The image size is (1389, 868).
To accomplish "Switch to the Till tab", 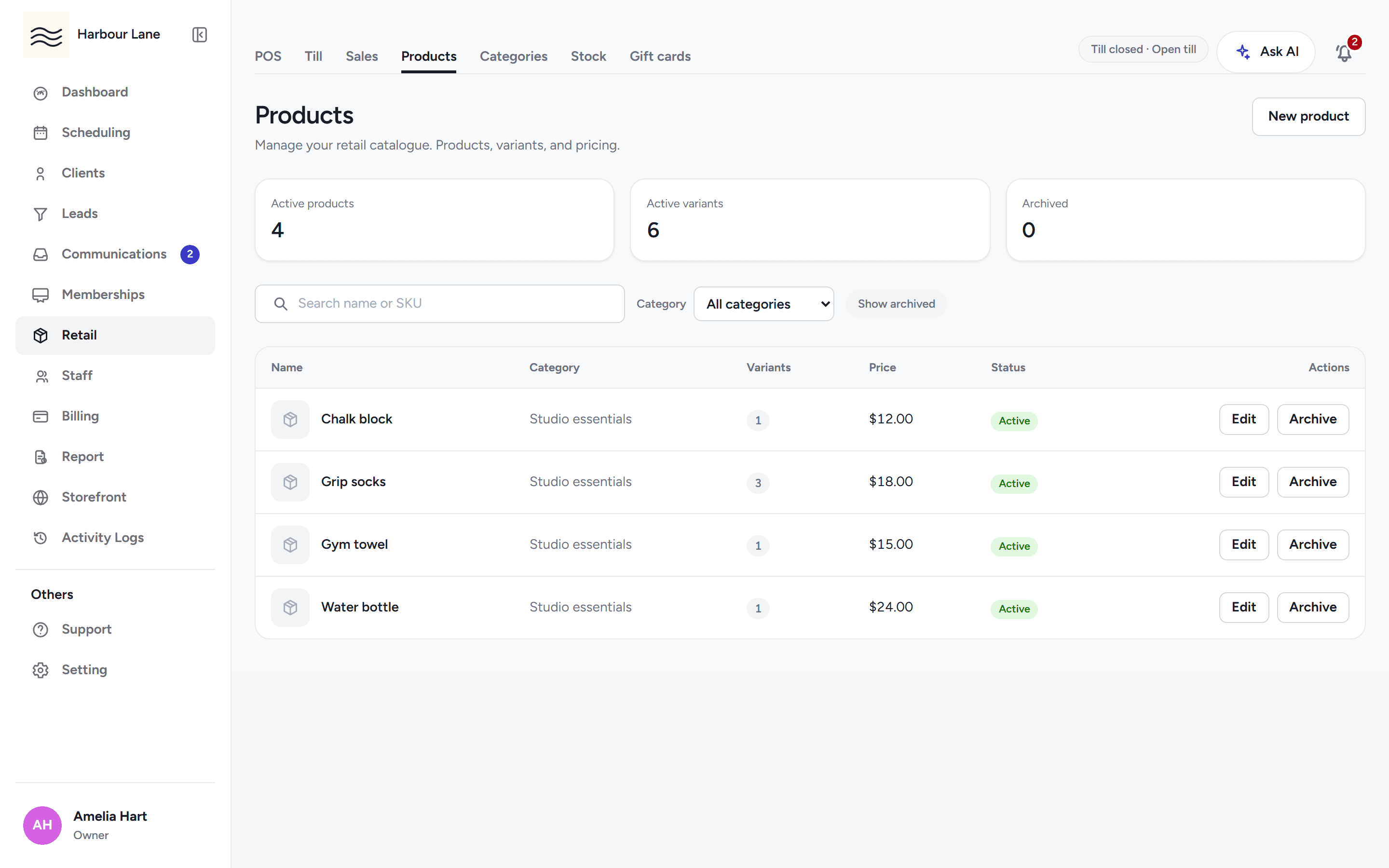I will tap(313, 56).
